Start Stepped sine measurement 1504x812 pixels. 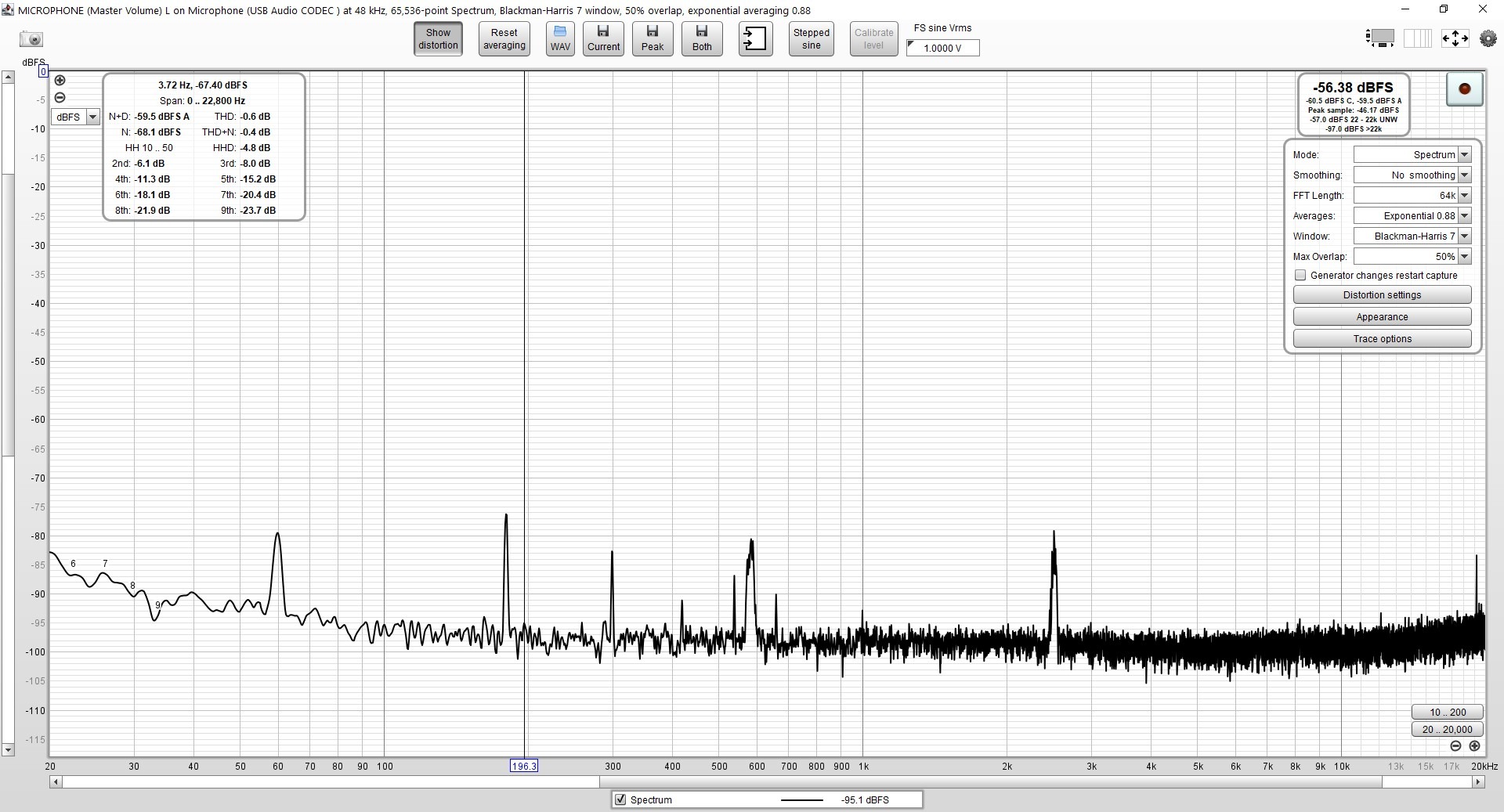click(812, 39)
